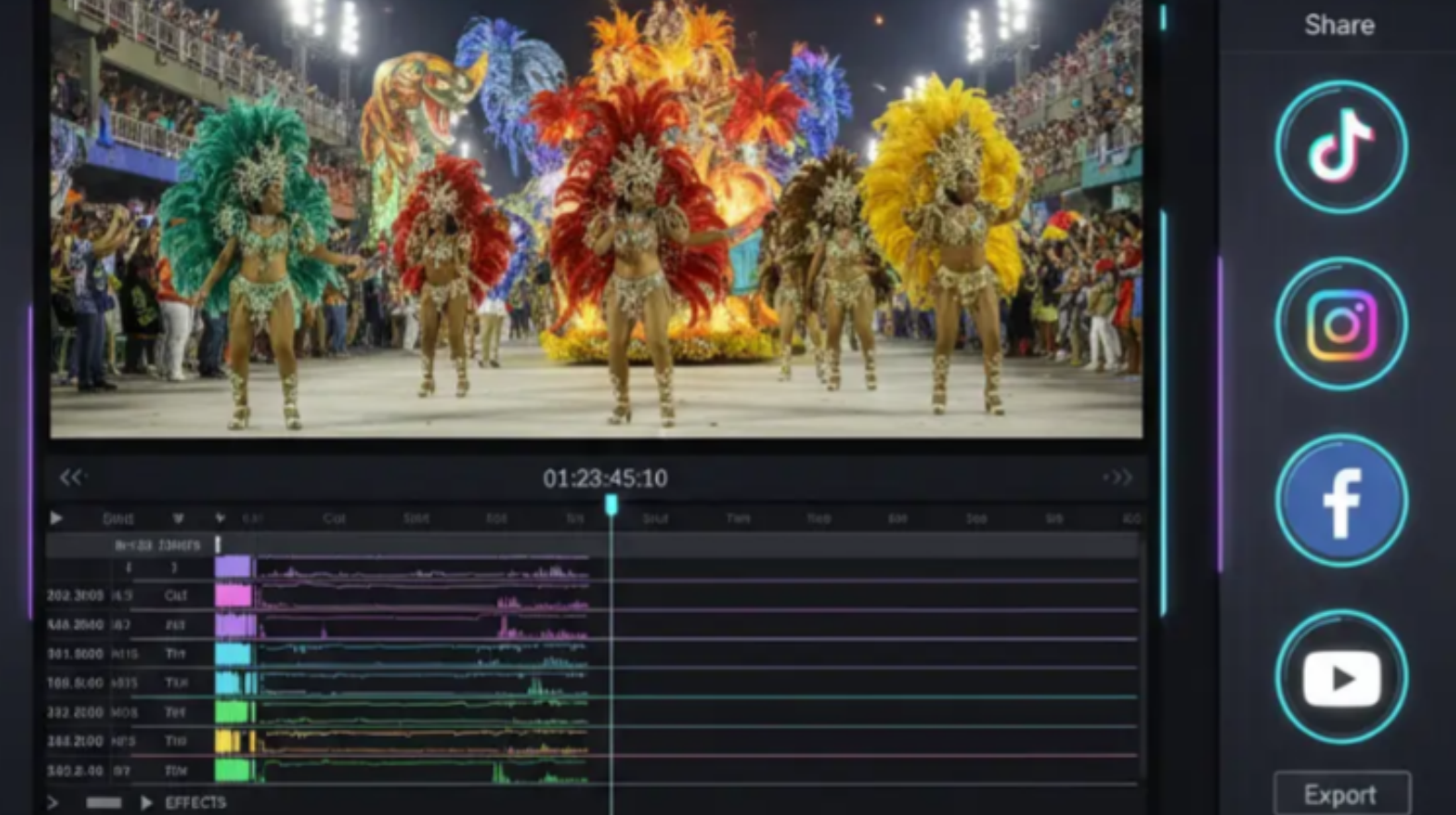Click the cyan playhead handle on the timeline
Screen dimensions: 1456x815
tap(612, 505)
